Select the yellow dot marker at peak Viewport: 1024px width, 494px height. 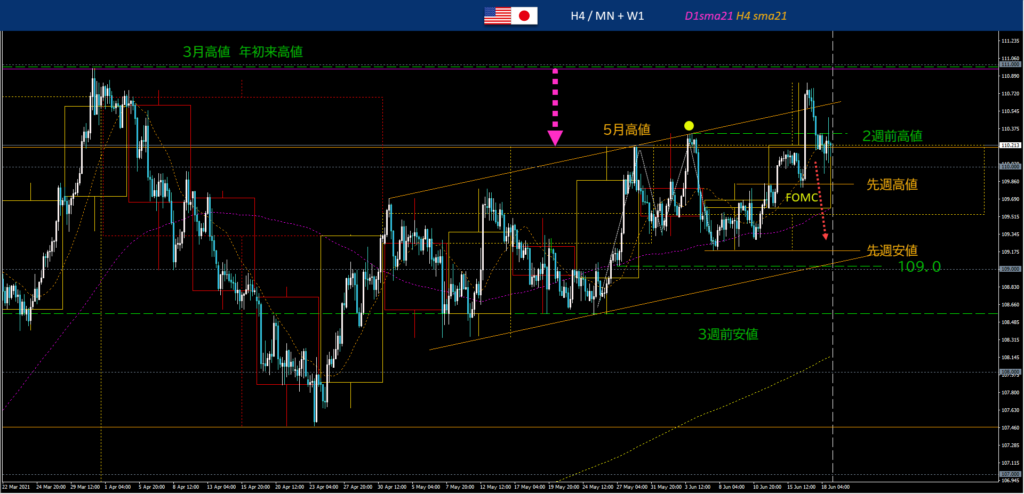pyautogui.click(x=689, y=126)
